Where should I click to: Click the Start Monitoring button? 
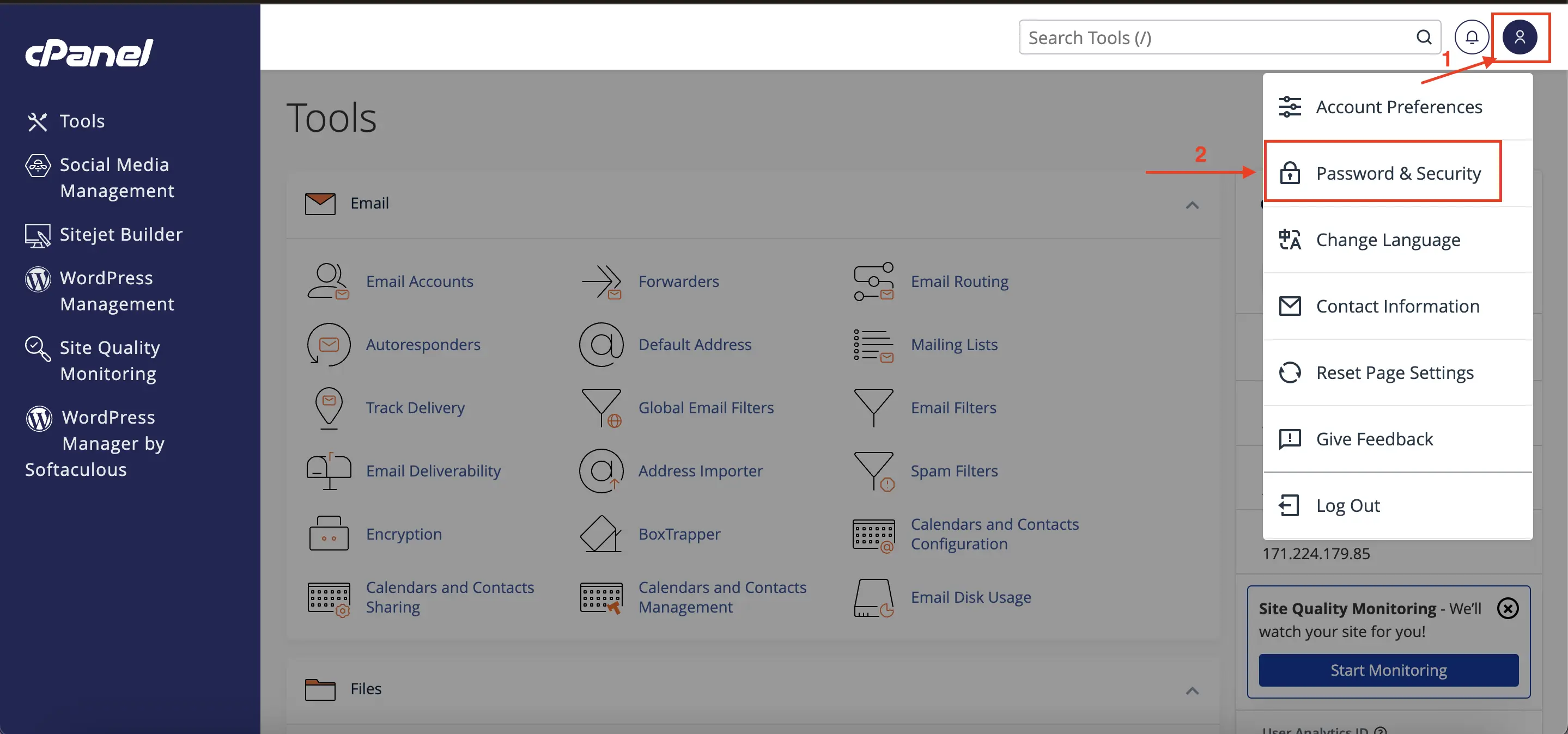click(x=1388, y=670)
